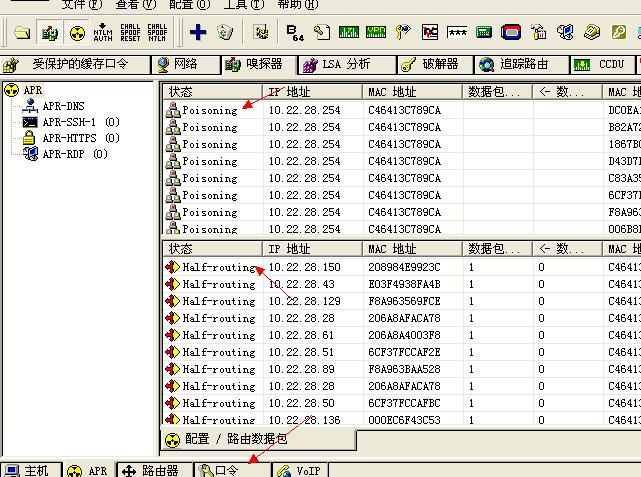Click the NTLM AUTH toolbar icon

tap(103, 32)
